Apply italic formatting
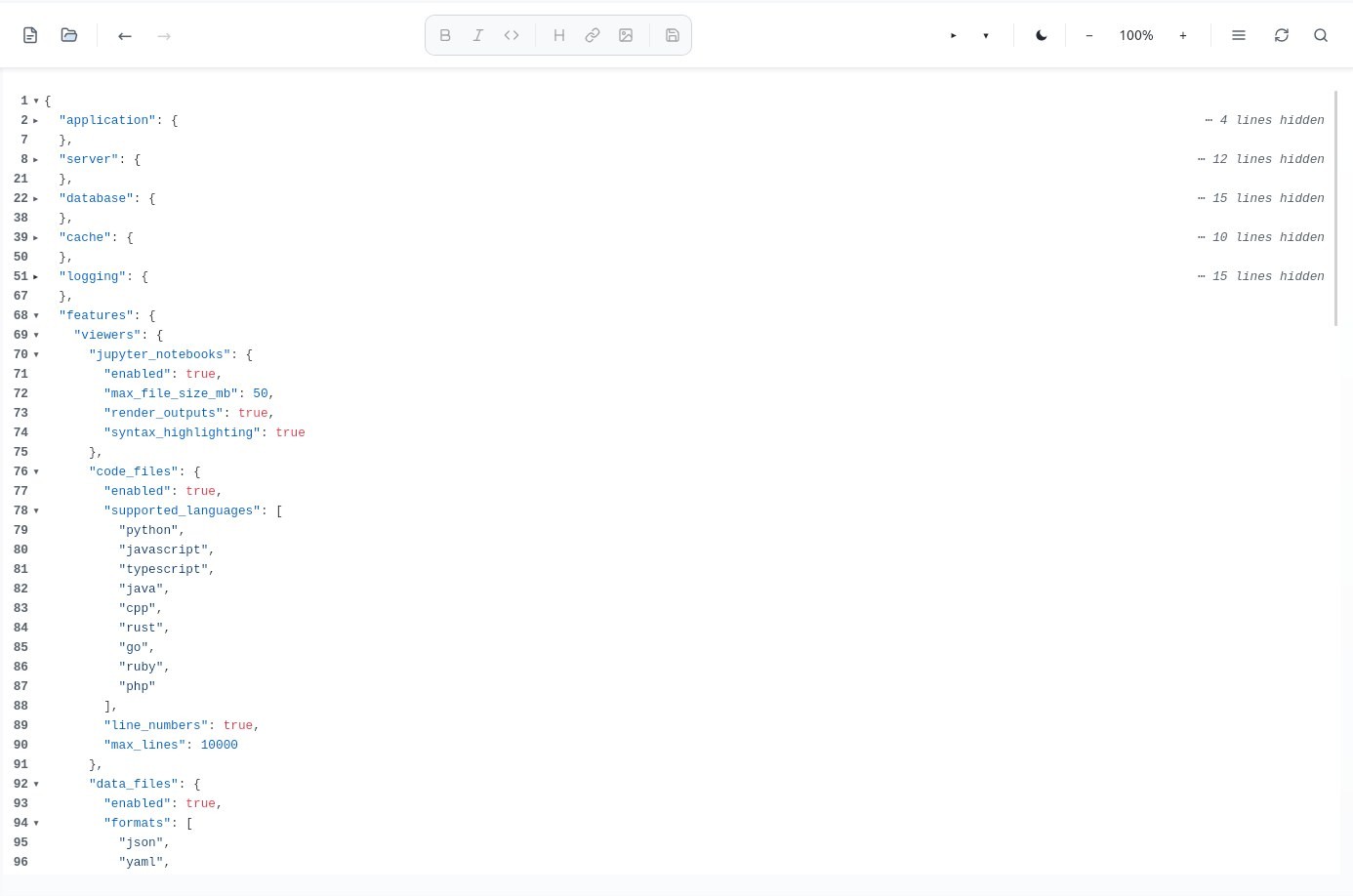 click(478, 35)
